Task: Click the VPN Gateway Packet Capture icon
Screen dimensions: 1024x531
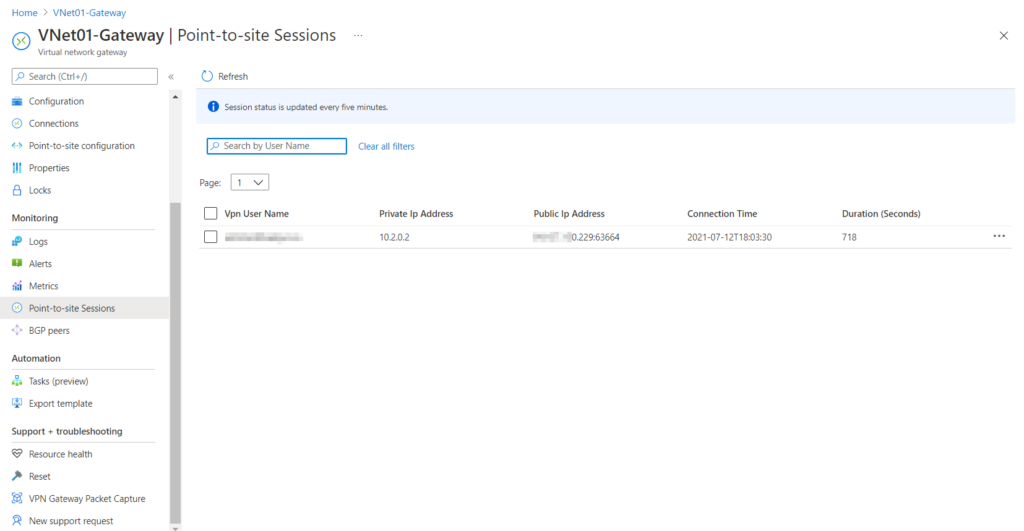Action: 17,498
